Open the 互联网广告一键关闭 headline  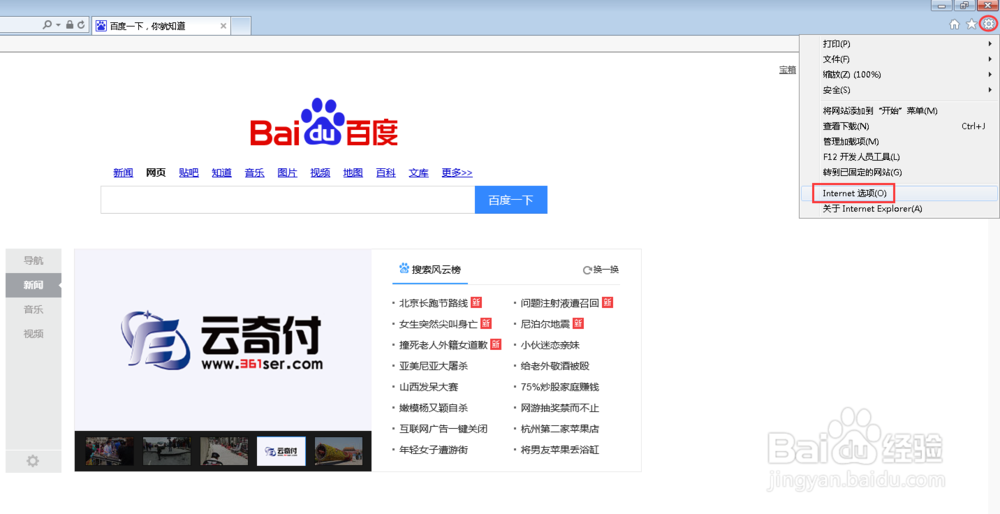click(x=444, y=429)
